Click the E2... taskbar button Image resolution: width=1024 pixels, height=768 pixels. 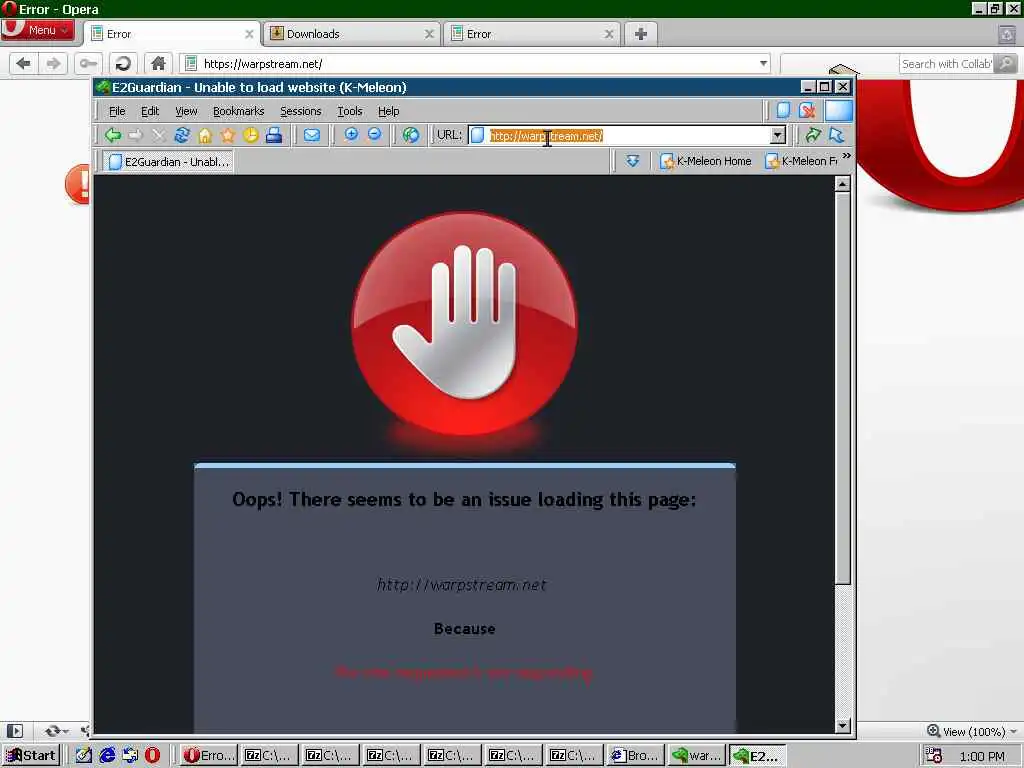point(758,756)
